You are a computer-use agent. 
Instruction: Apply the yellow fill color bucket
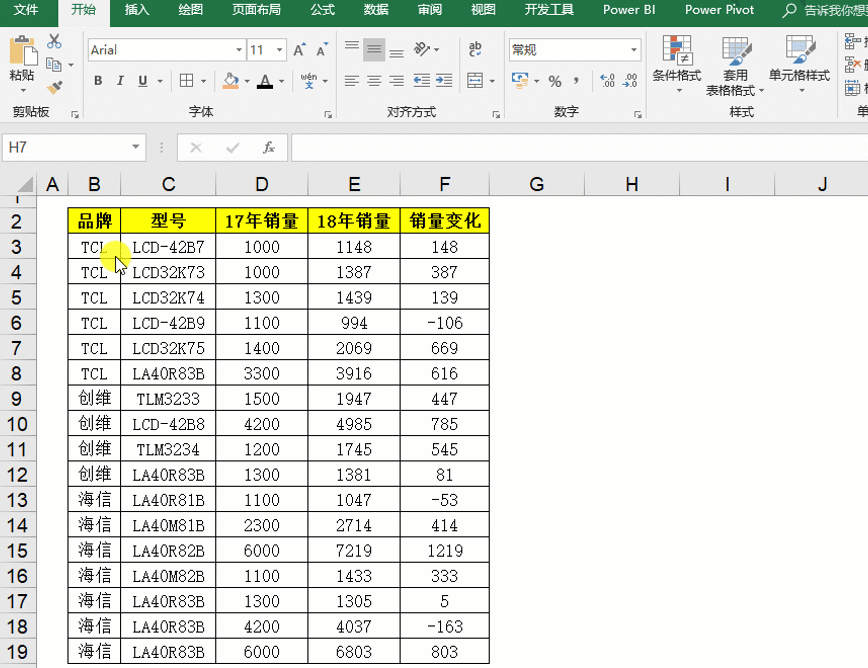click(x=231, y=81)
